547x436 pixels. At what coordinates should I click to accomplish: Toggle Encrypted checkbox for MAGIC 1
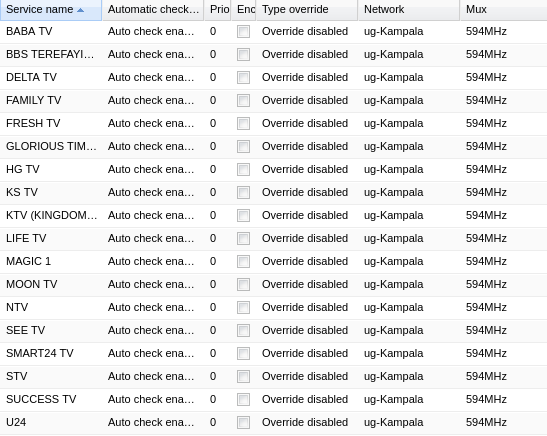tap(243, 261)
